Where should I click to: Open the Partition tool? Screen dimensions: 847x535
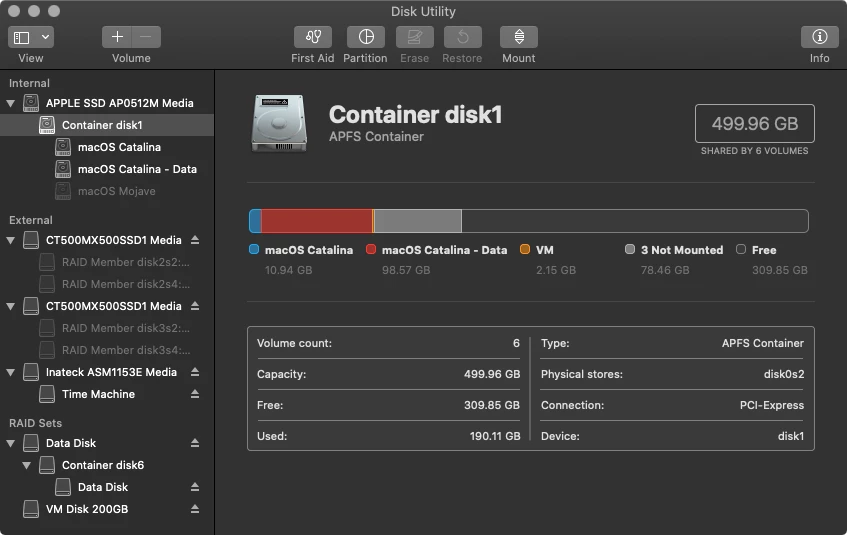pyautogui.click(x=366, y=37)
